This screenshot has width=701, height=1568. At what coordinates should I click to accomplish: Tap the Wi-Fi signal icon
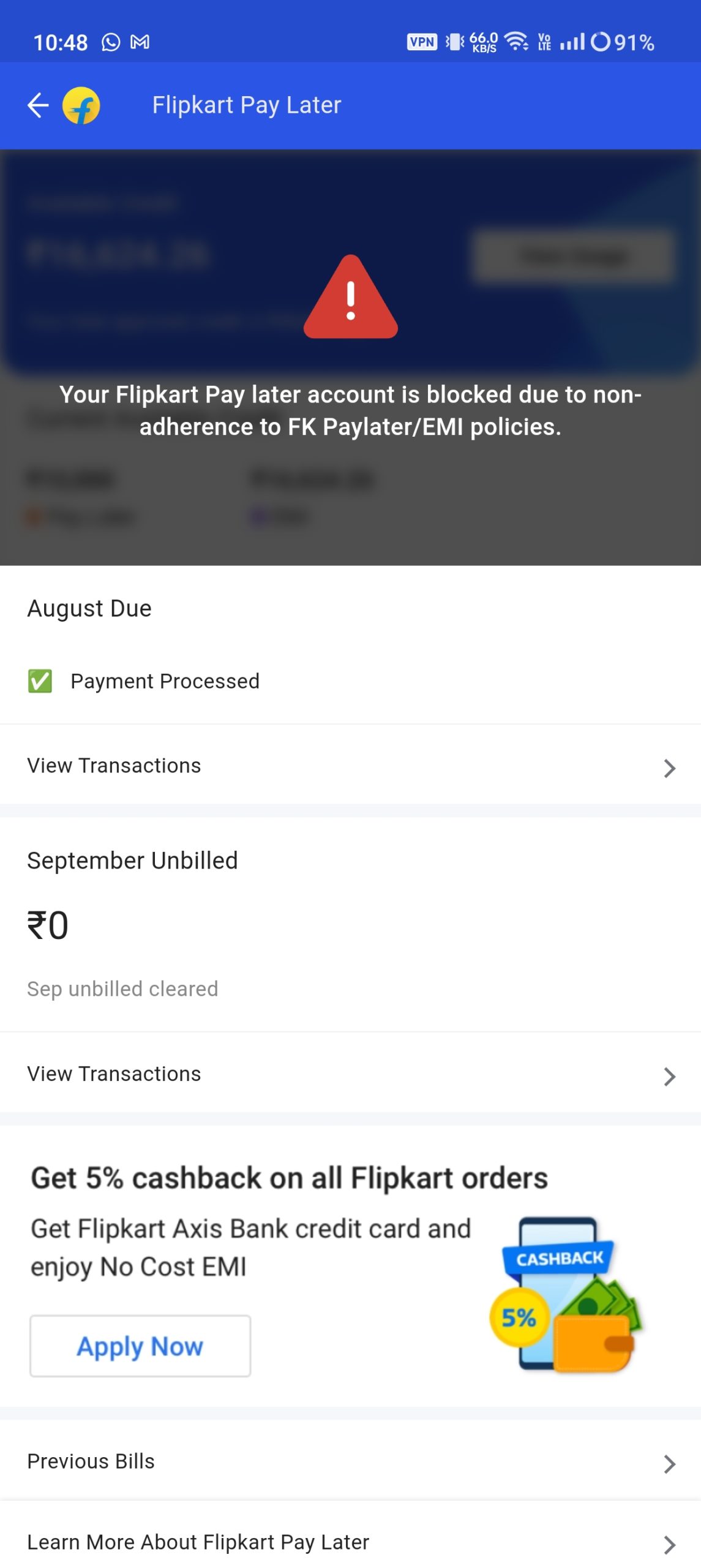click(516, 42)
